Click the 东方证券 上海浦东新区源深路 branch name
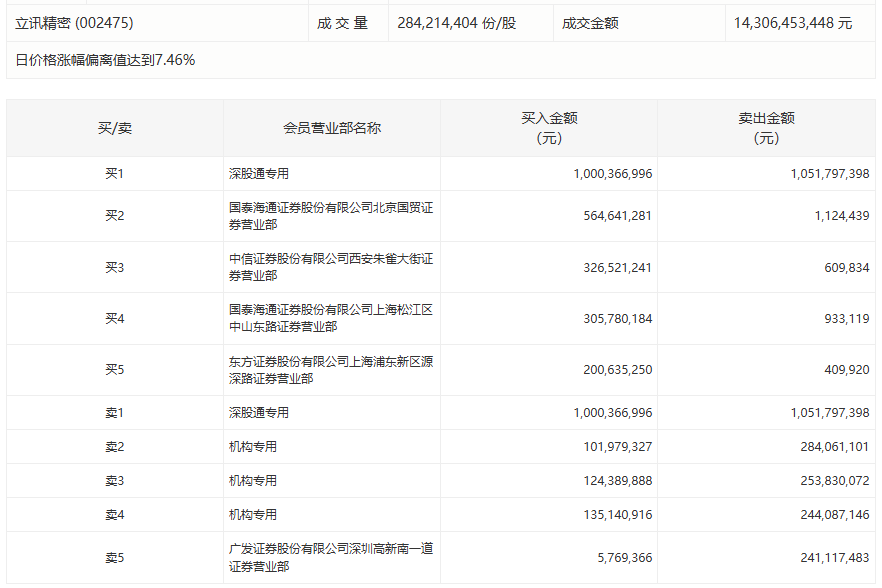Viewport: 882px width, 588px height. (x=331, y=370)
